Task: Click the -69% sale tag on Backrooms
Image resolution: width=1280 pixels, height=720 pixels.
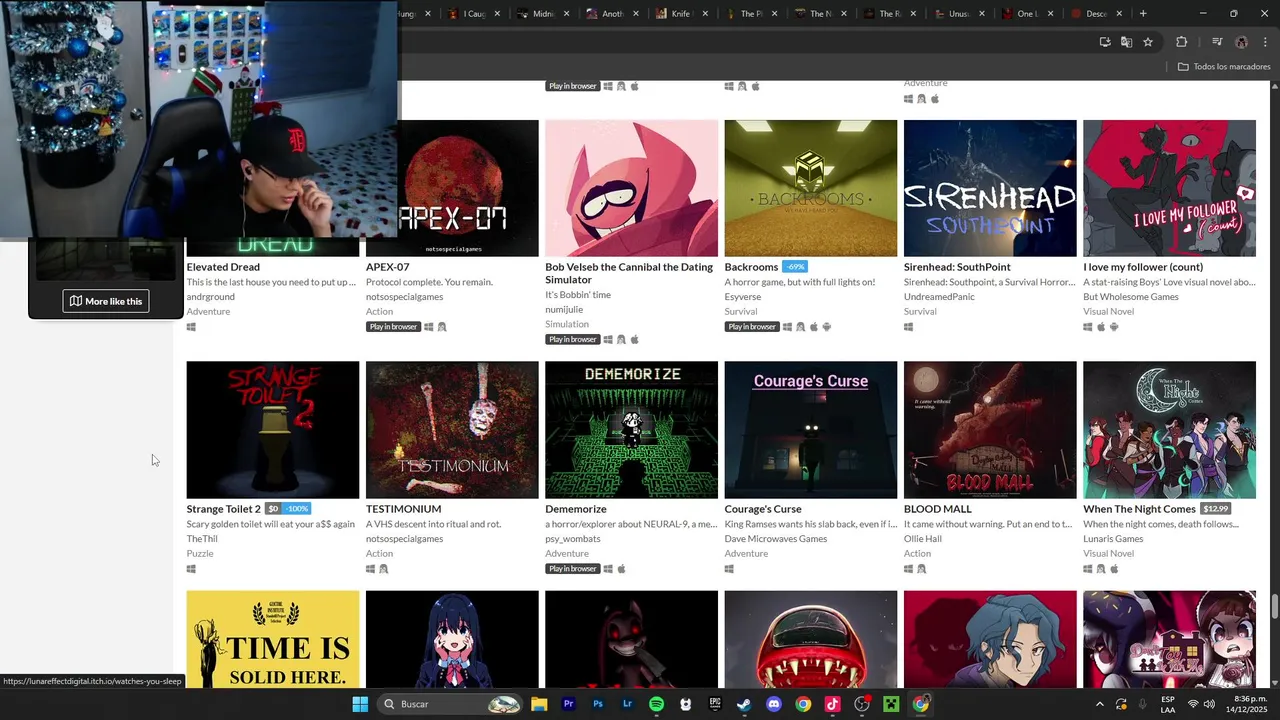Action: [795, 267]
